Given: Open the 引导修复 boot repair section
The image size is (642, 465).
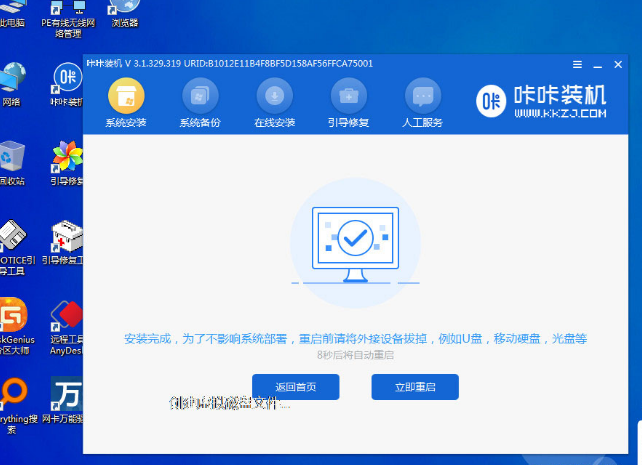Looking at the screenshot, I should 348,98.
